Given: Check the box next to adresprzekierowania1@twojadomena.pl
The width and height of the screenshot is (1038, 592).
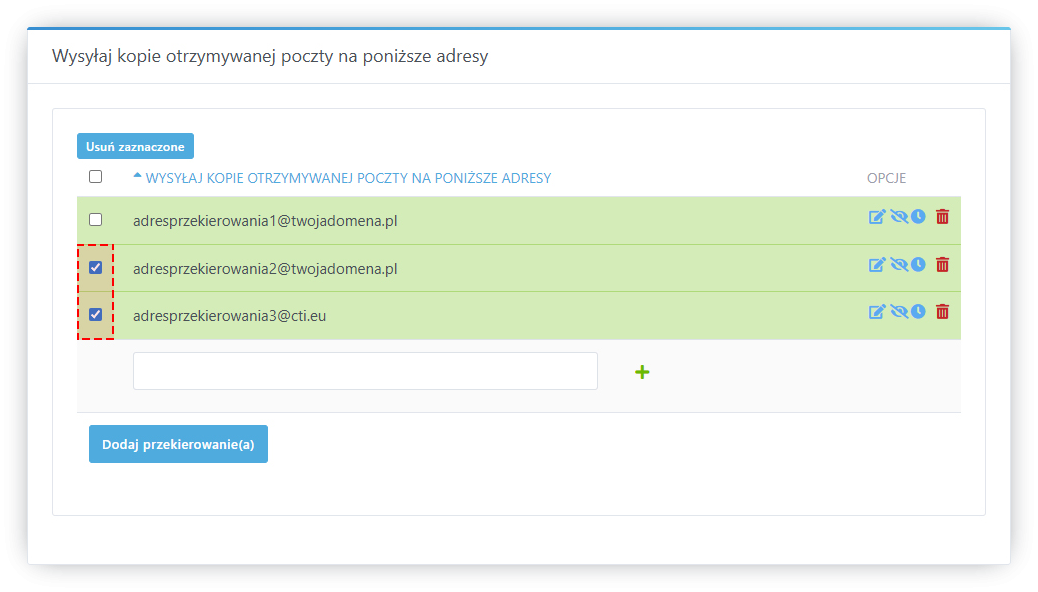Looking at the screenshot, I should pos(95,219).
